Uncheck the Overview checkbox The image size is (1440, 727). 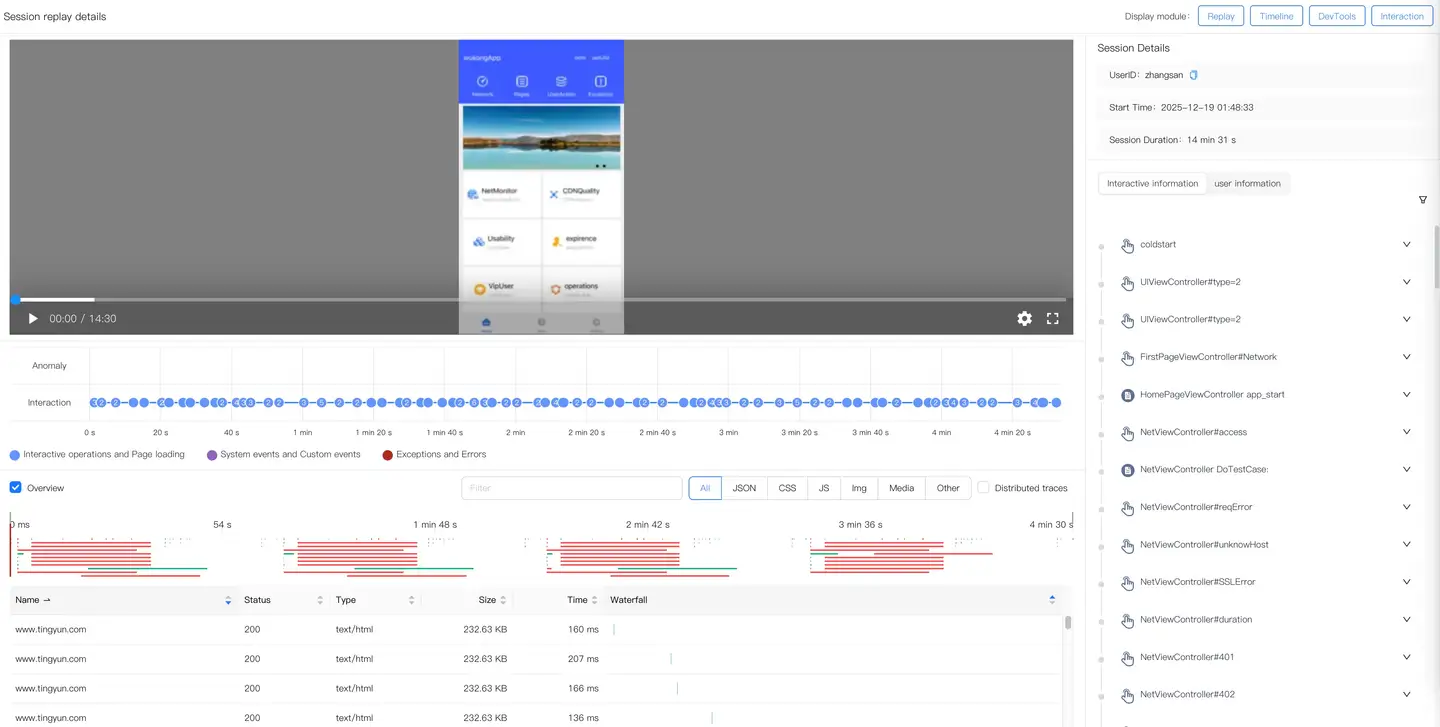(16, 488)
